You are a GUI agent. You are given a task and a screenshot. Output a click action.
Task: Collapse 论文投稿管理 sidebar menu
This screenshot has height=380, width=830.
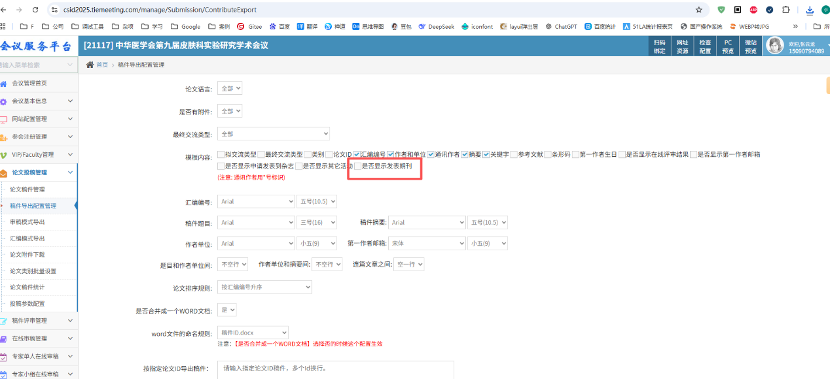(38, 173)
